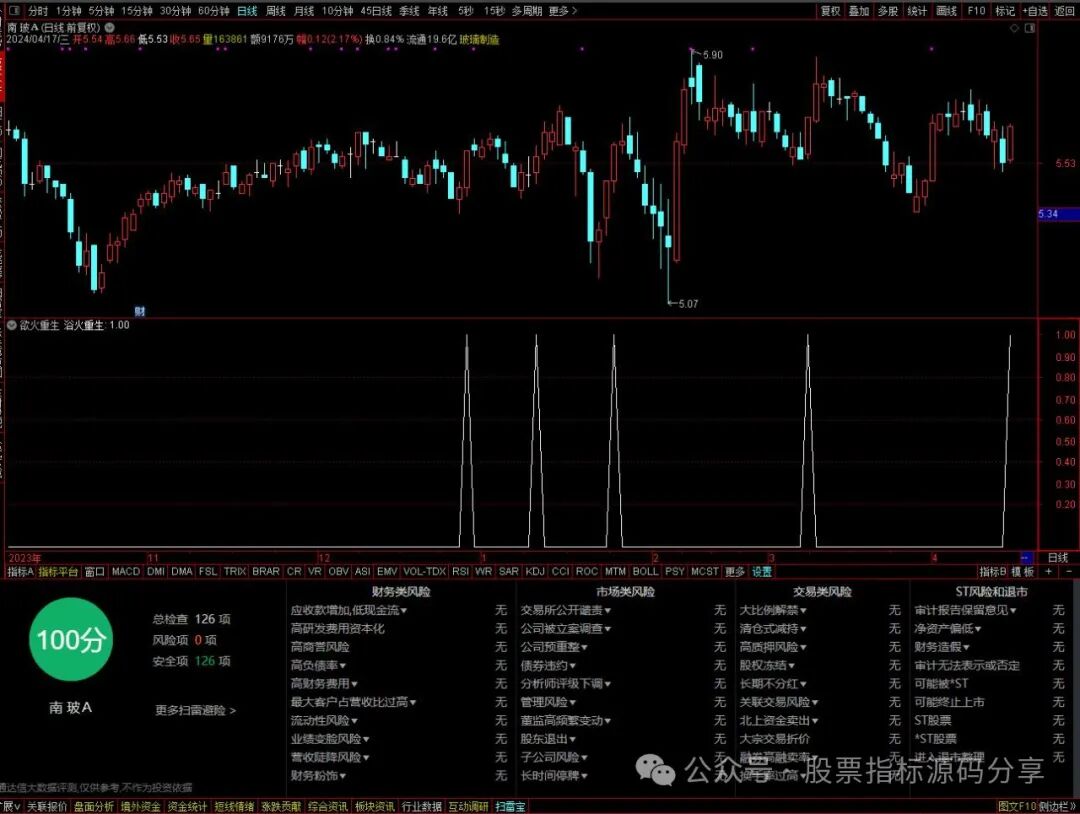
Task: Click 玻璃制造 industry link
Action: (479, 40)
